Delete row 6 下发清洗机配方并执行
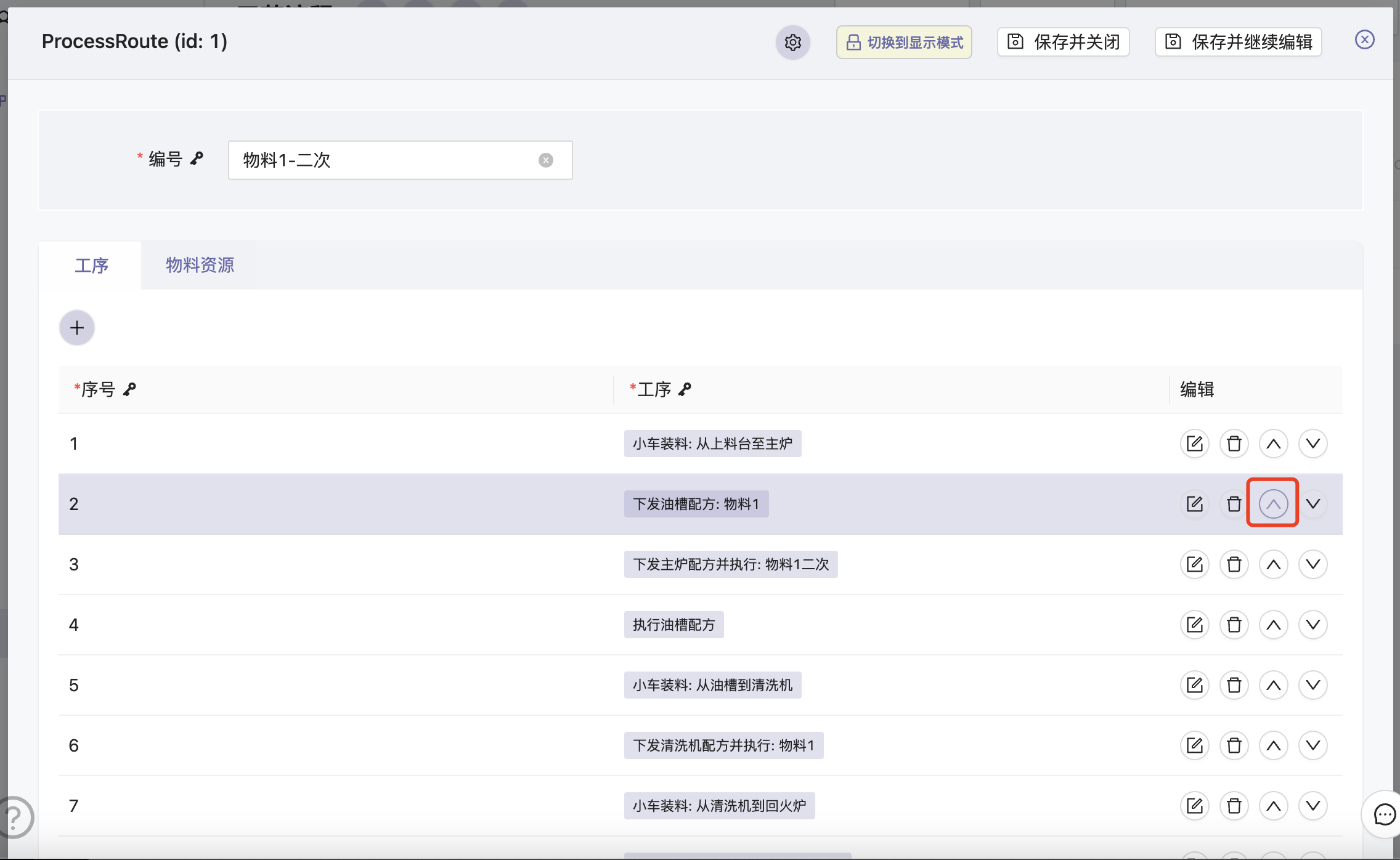 pyautogui.click(x=1234, y=745)
